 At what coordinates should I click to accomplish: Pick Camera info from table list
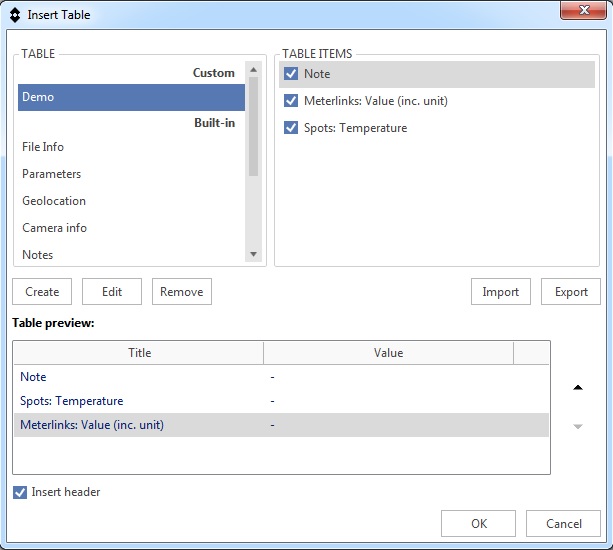(54, 228)
